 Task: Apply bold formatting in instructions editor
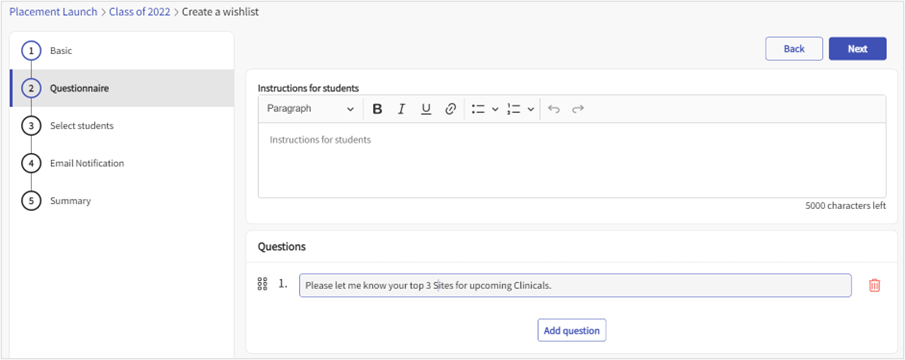[377, 108]
